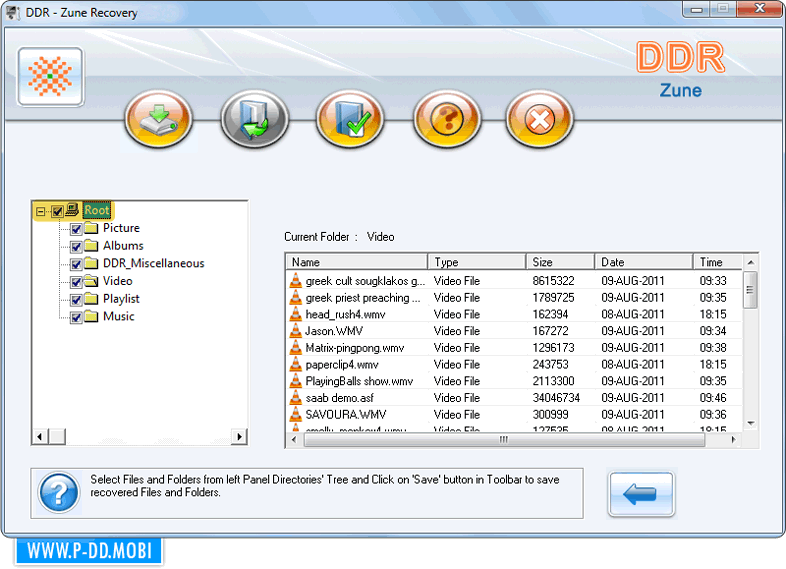
Task: Select the Root tree item
Action: pos(97,210)
